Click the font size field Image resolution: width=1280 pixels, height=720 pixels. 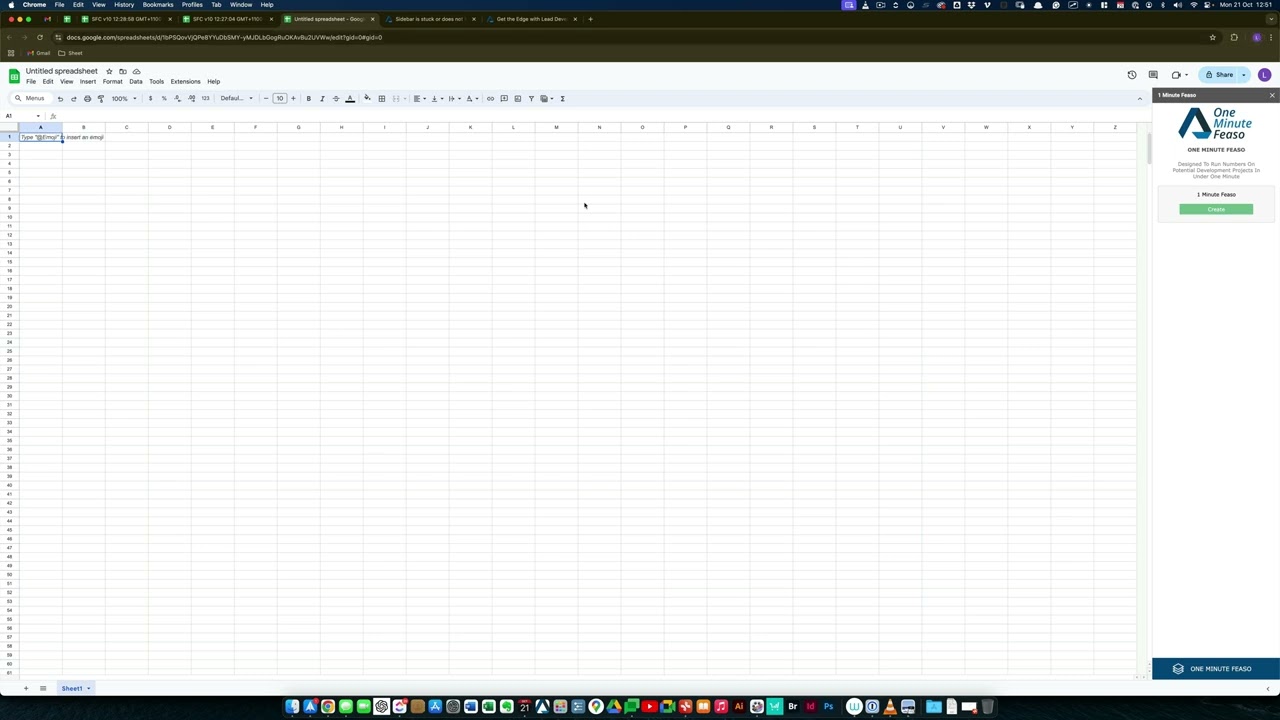click(280, 98)
